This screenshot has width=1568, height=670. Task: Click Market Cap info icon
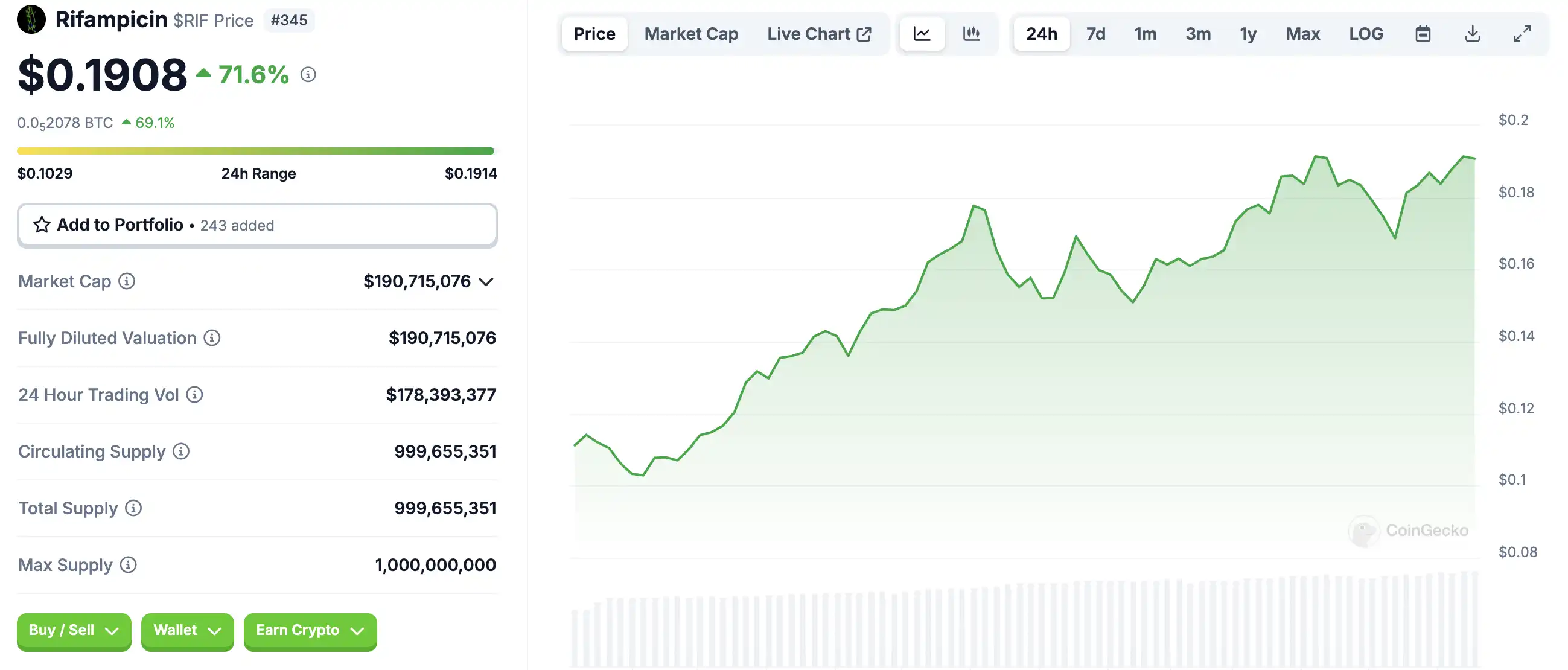pyautogui.click(x=127, y=281)
